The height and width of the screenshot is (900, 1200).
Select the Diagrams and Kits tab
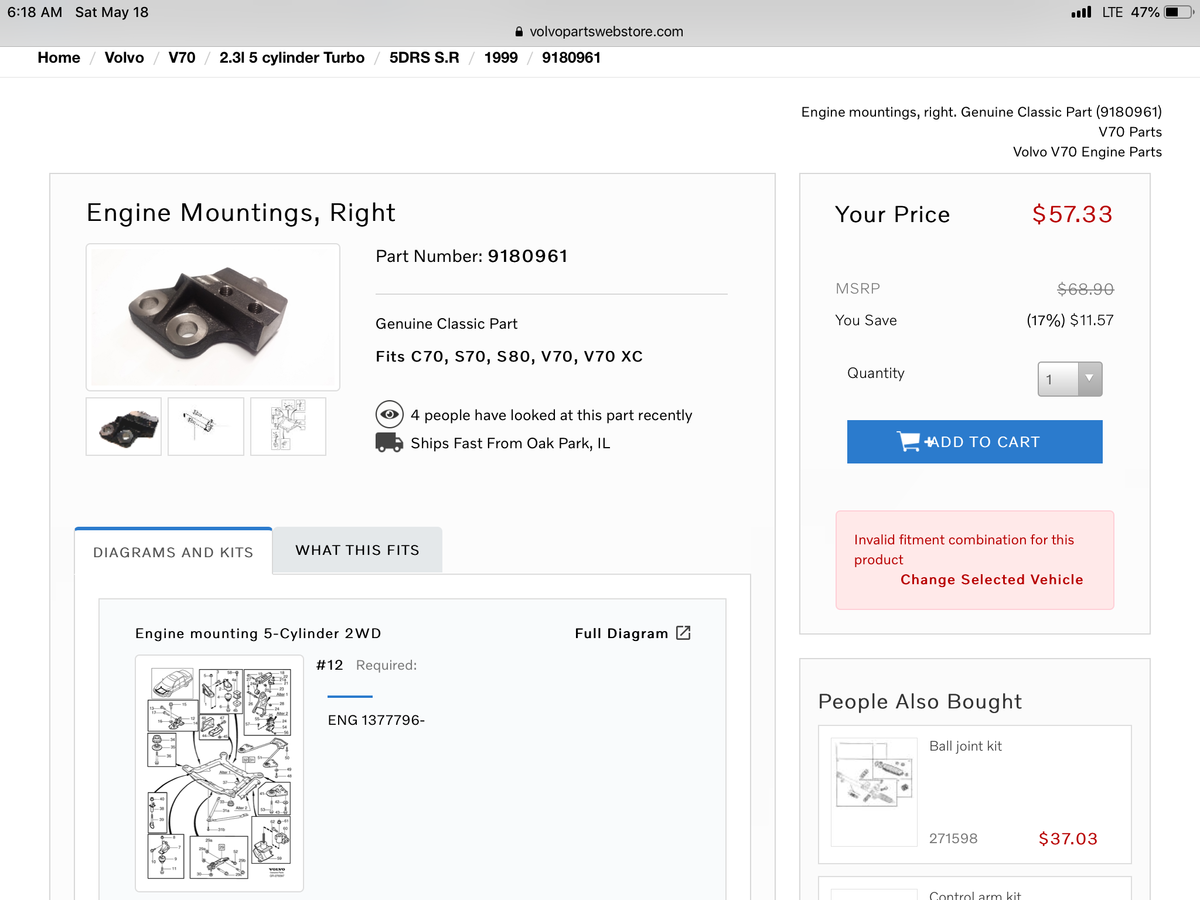click(x=173, y=552)
